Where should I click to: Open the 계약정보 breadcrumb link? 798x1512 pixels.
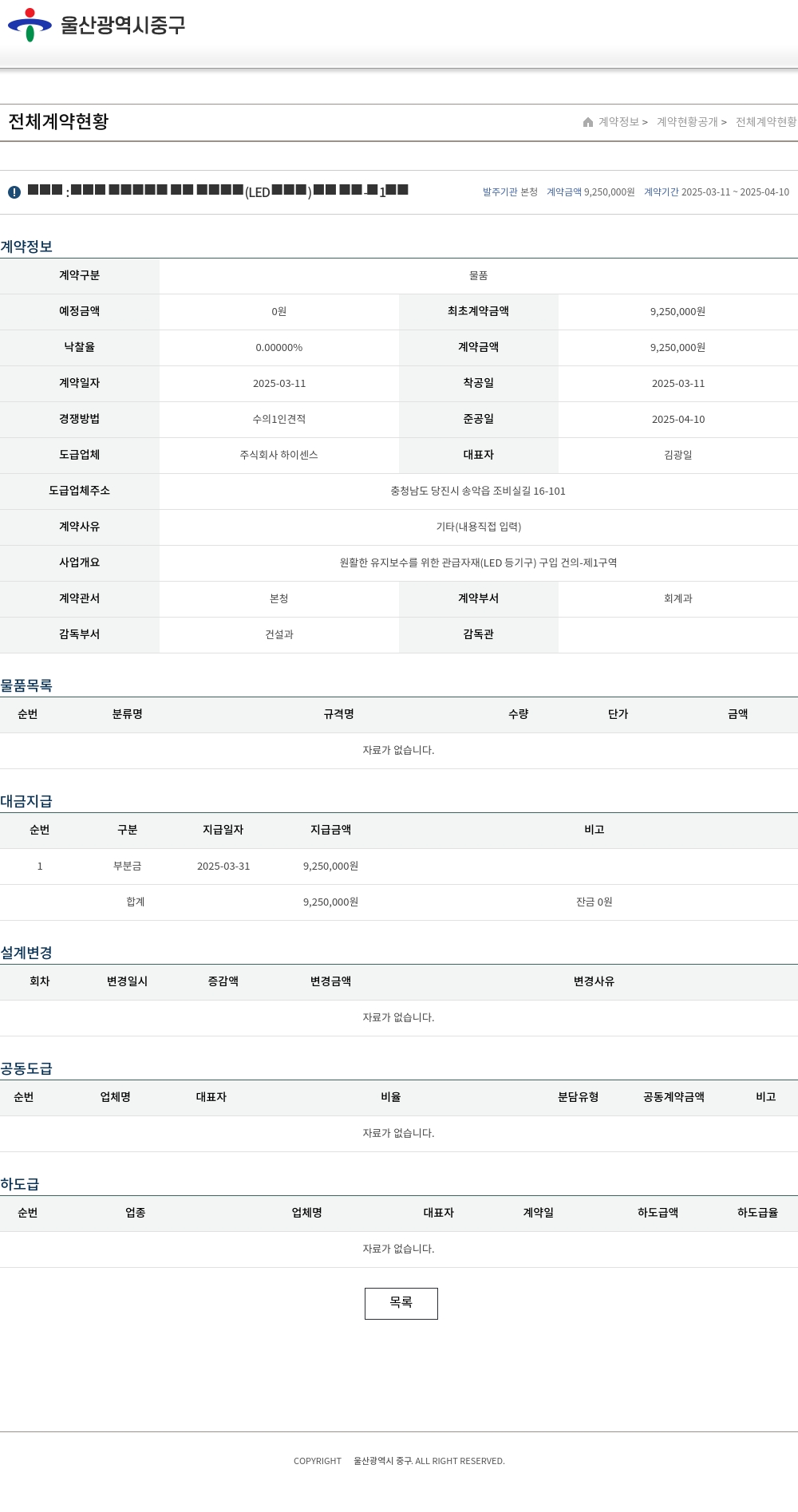pos(618,122)
